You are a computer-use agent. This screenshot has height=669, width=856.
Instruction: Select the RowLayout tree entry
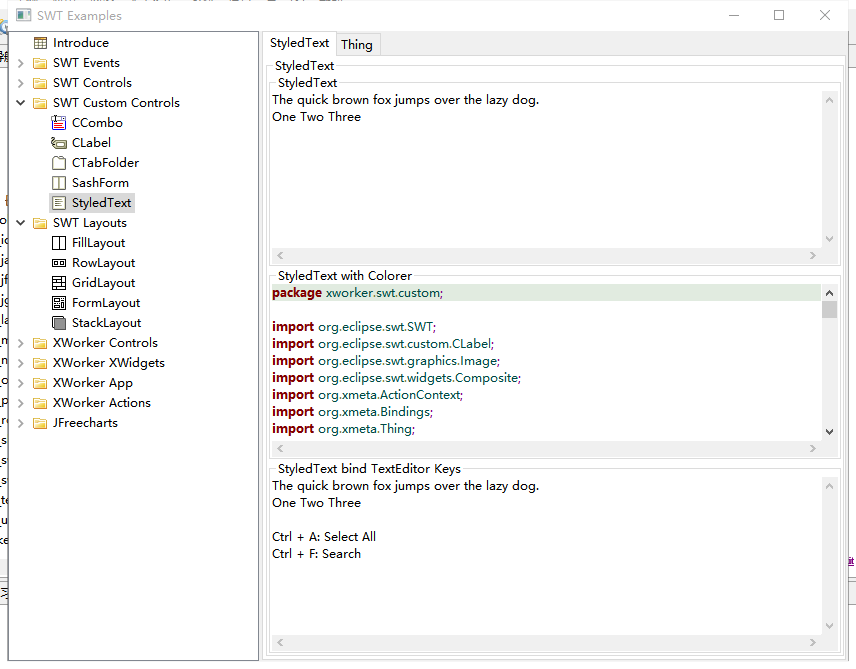coord(103,263)
